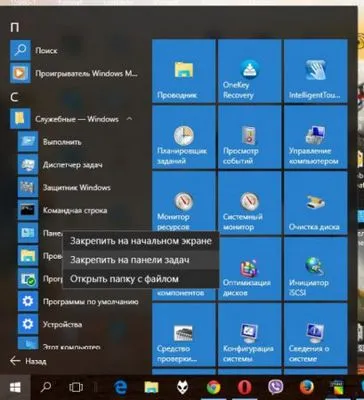
Task: Open the Инициатор iSCSI tile
Action: click(x=316, y=269)
